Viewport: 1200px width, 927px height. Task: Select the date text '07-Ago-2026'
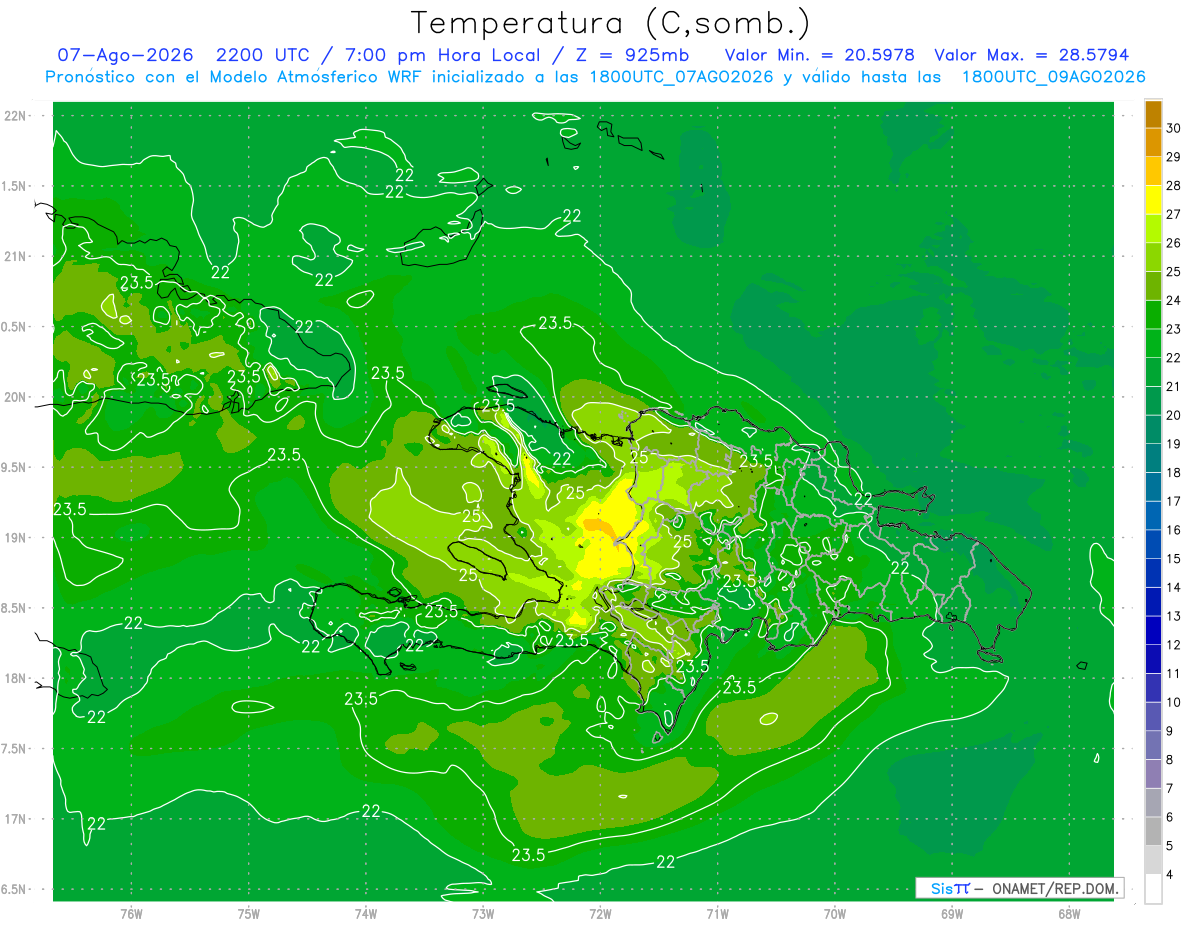point(125,55)
